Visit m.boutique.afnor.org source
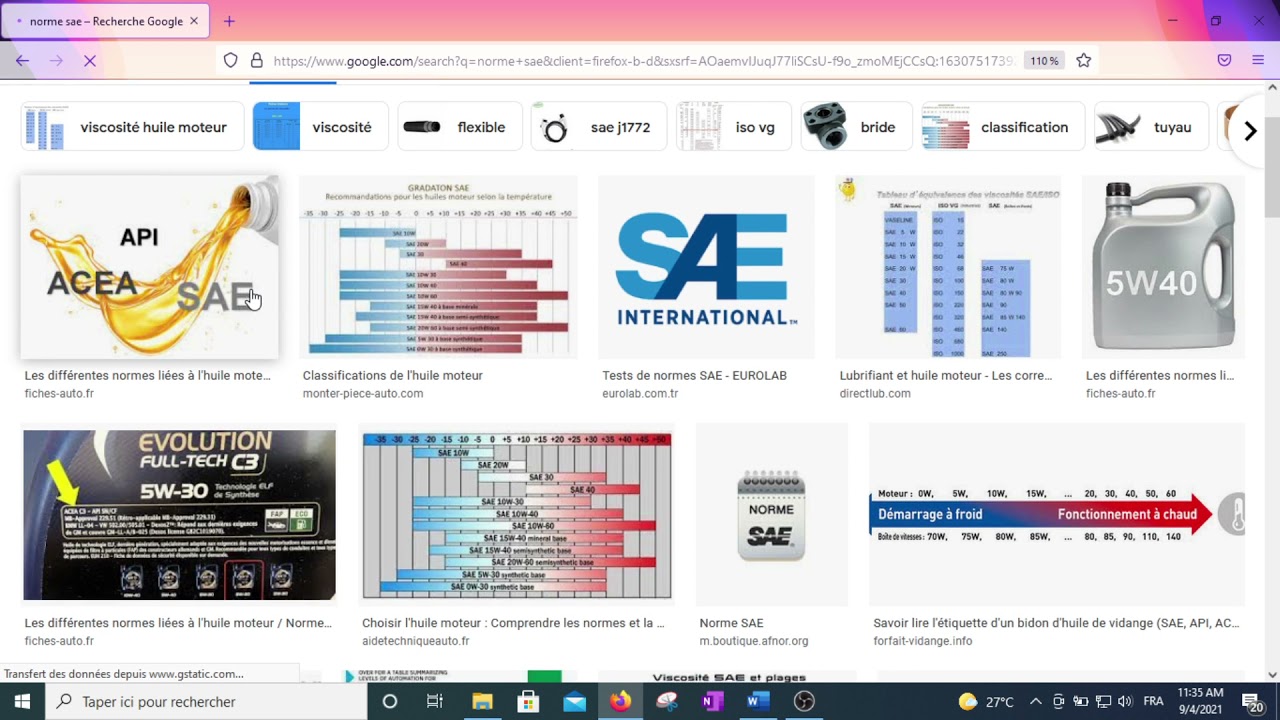Image resolution: width=1280 pixels, height=720 pixels. click(754, 641)
